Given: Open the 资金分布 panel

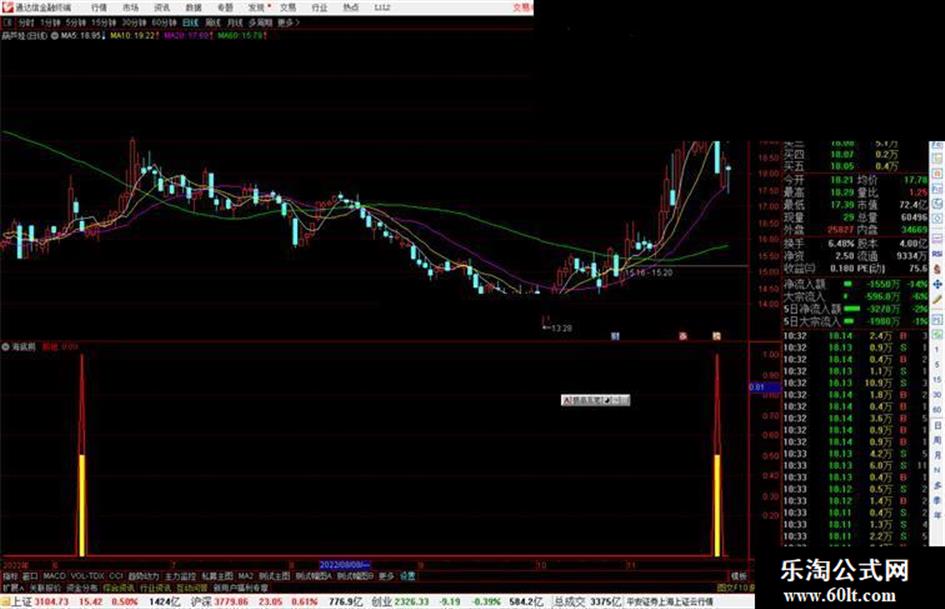Looking at the screenshot, I should coord(82,587).
